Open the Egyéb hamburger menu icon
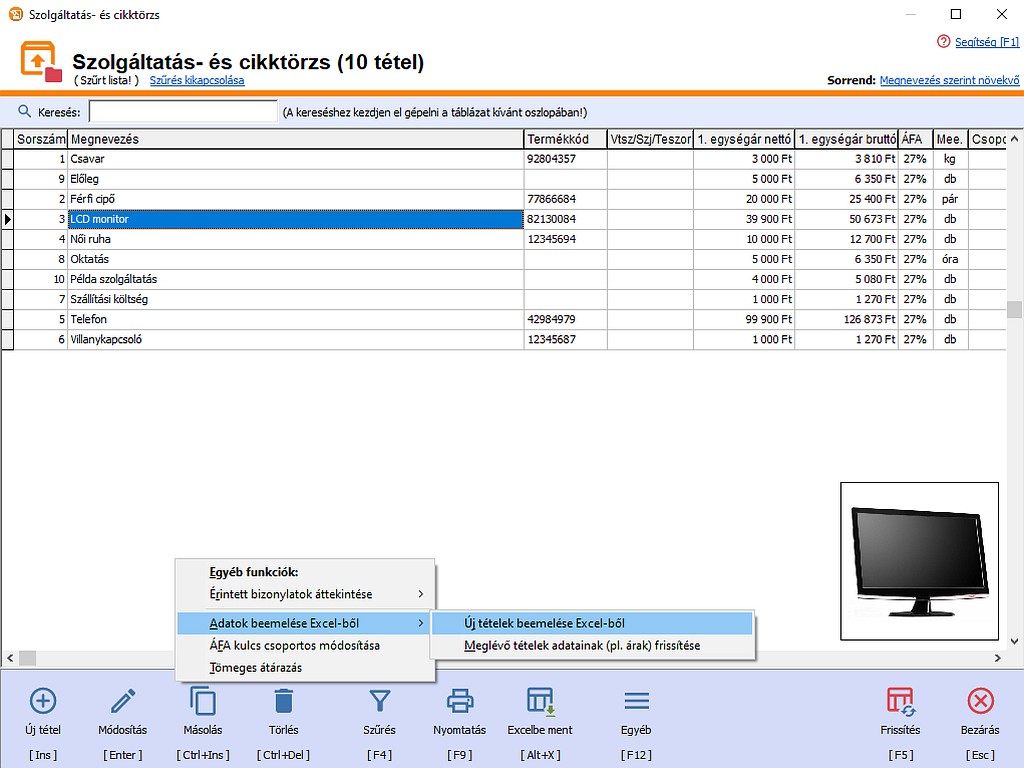The width and height of the screenshot is (1024, 768). [x=636, y=700]
